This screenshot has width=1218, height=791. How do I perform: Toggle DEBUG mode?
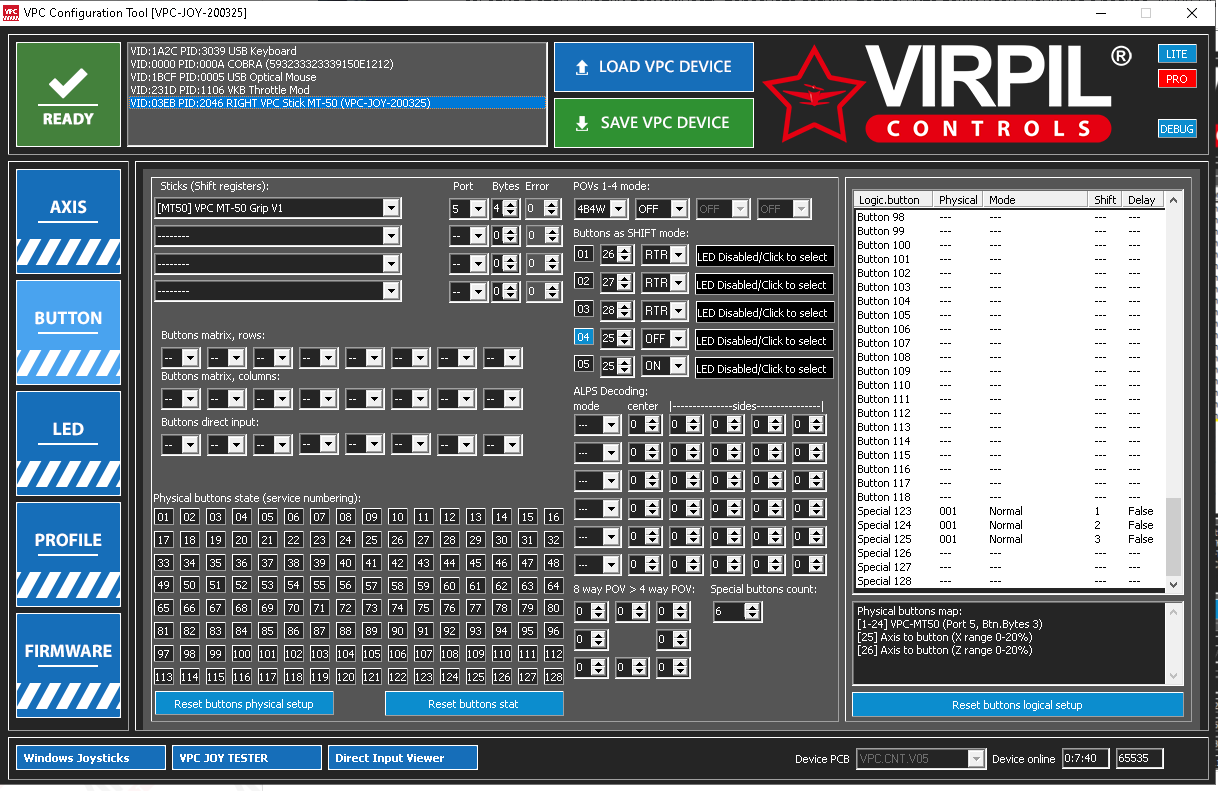[1177, 129]
